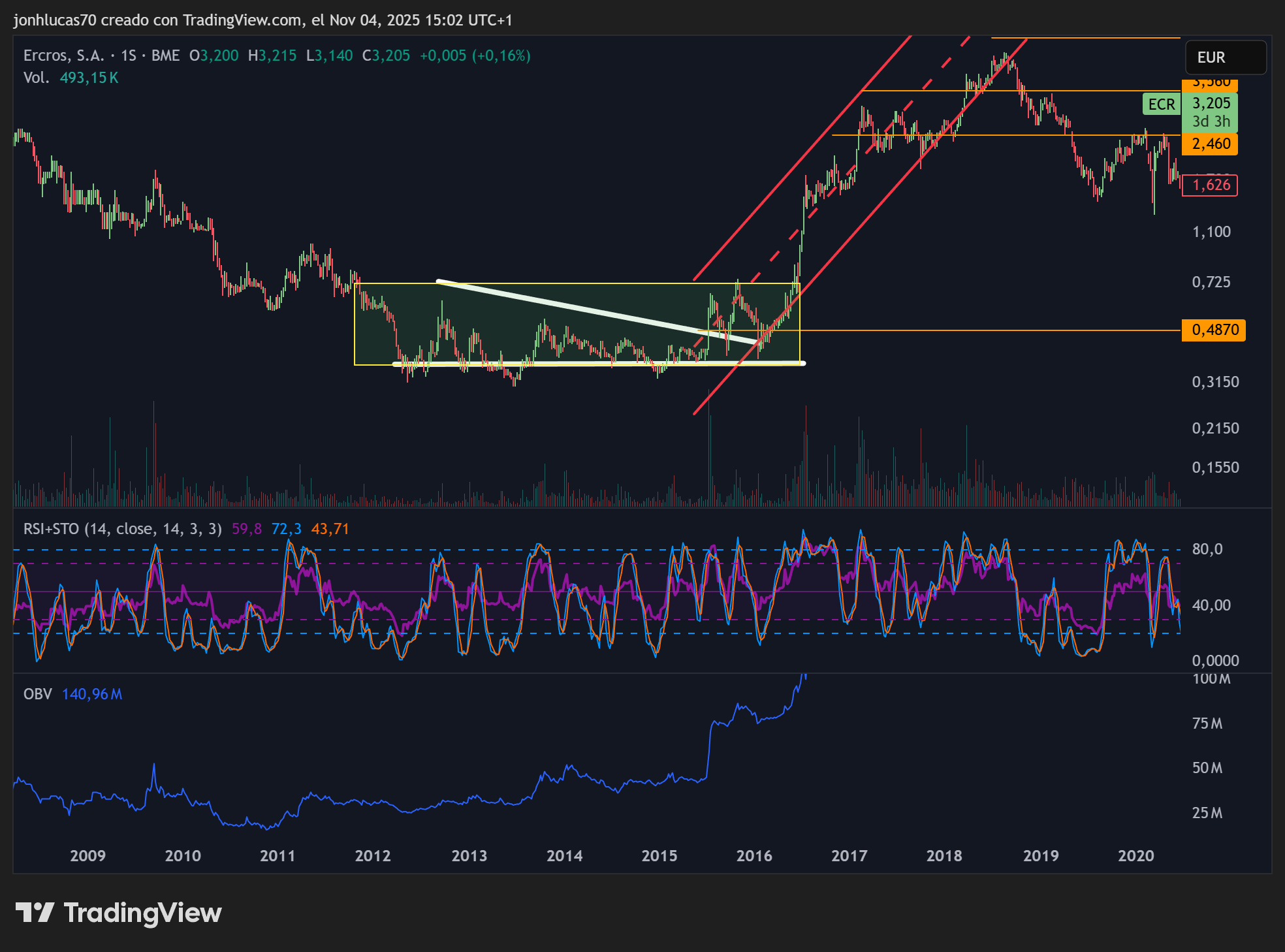The image size is (1285, 952).
Task: Click the 80,0 level on RSI scale
Action: [x=1207, y=549]
